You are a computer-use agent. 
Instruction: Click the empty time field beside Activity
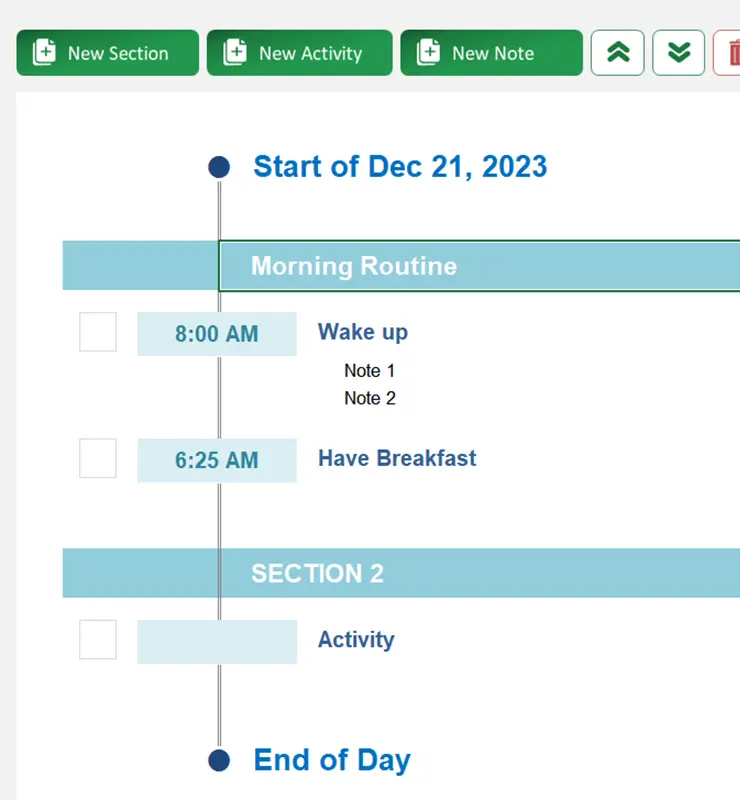click(217, 642)
